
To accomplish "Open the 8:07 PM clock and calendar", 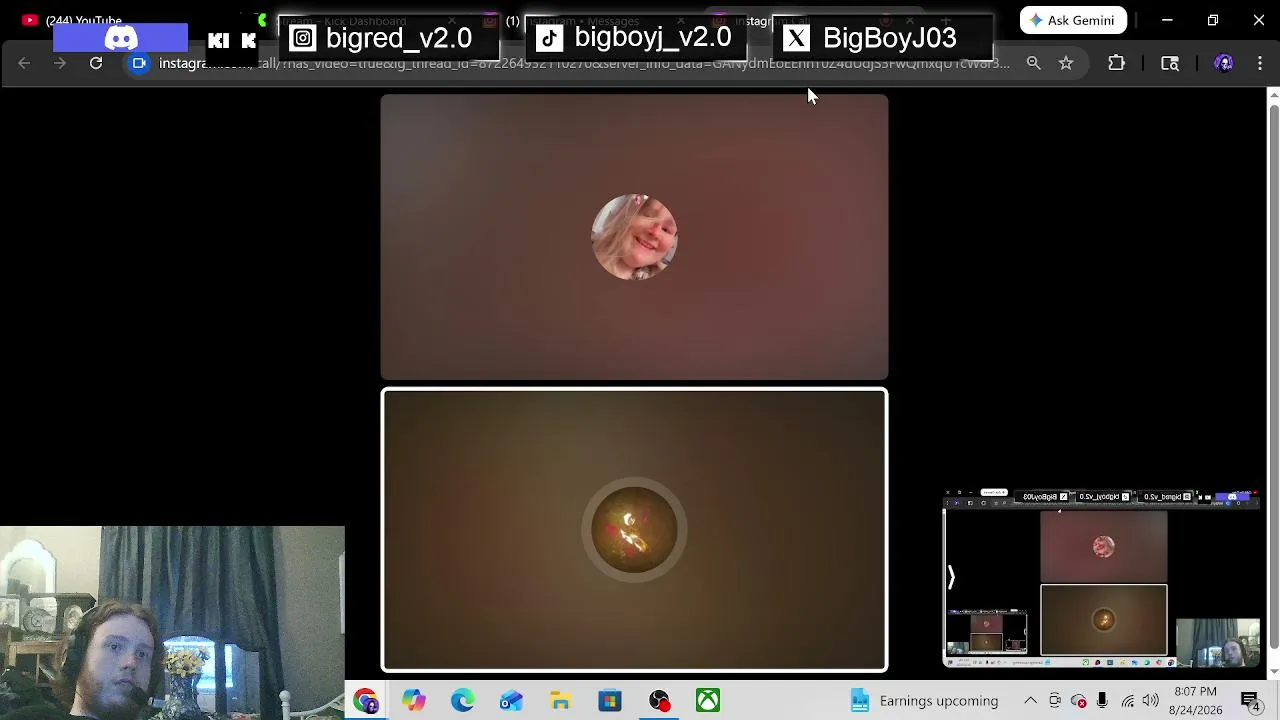I will [x=1195, y=701].
